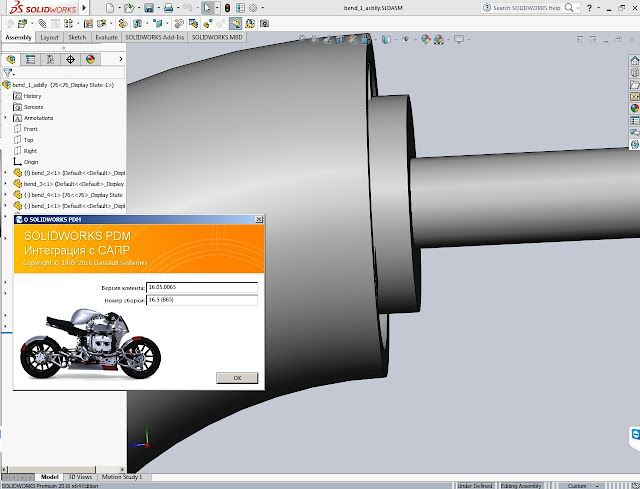This screenshot has width=640, height=489.
Task: Open the SOLIDWORKS MBD tab
Action: point(217,37)
